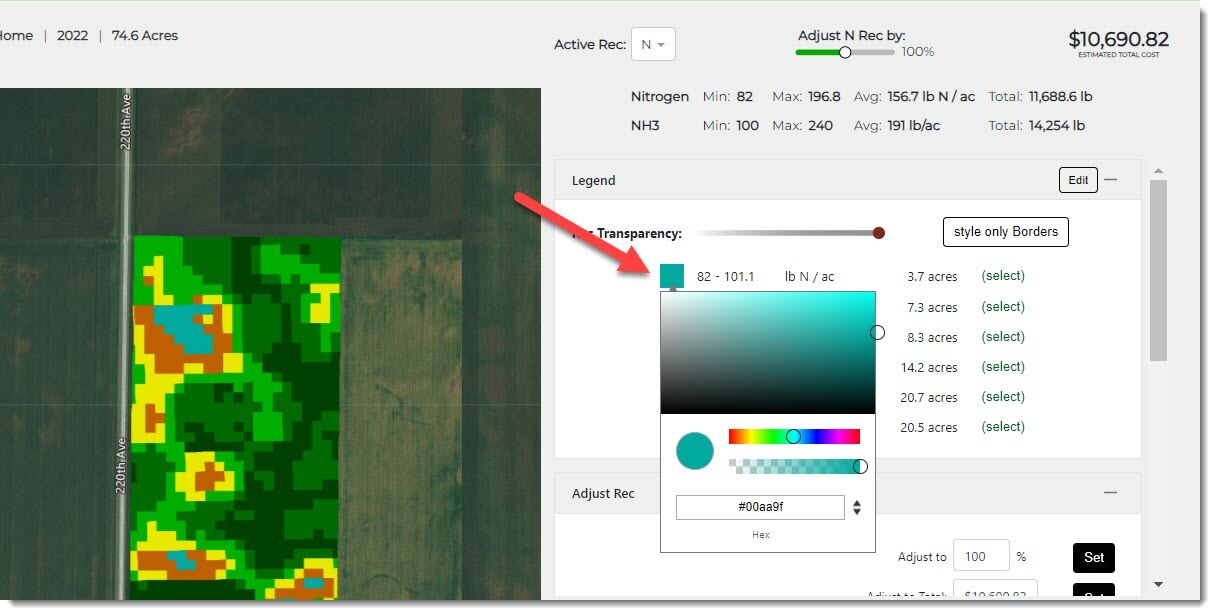Toggle color format with up-down arrows
The height and width of the screenshot is (615, 1215).
[857, 508]
